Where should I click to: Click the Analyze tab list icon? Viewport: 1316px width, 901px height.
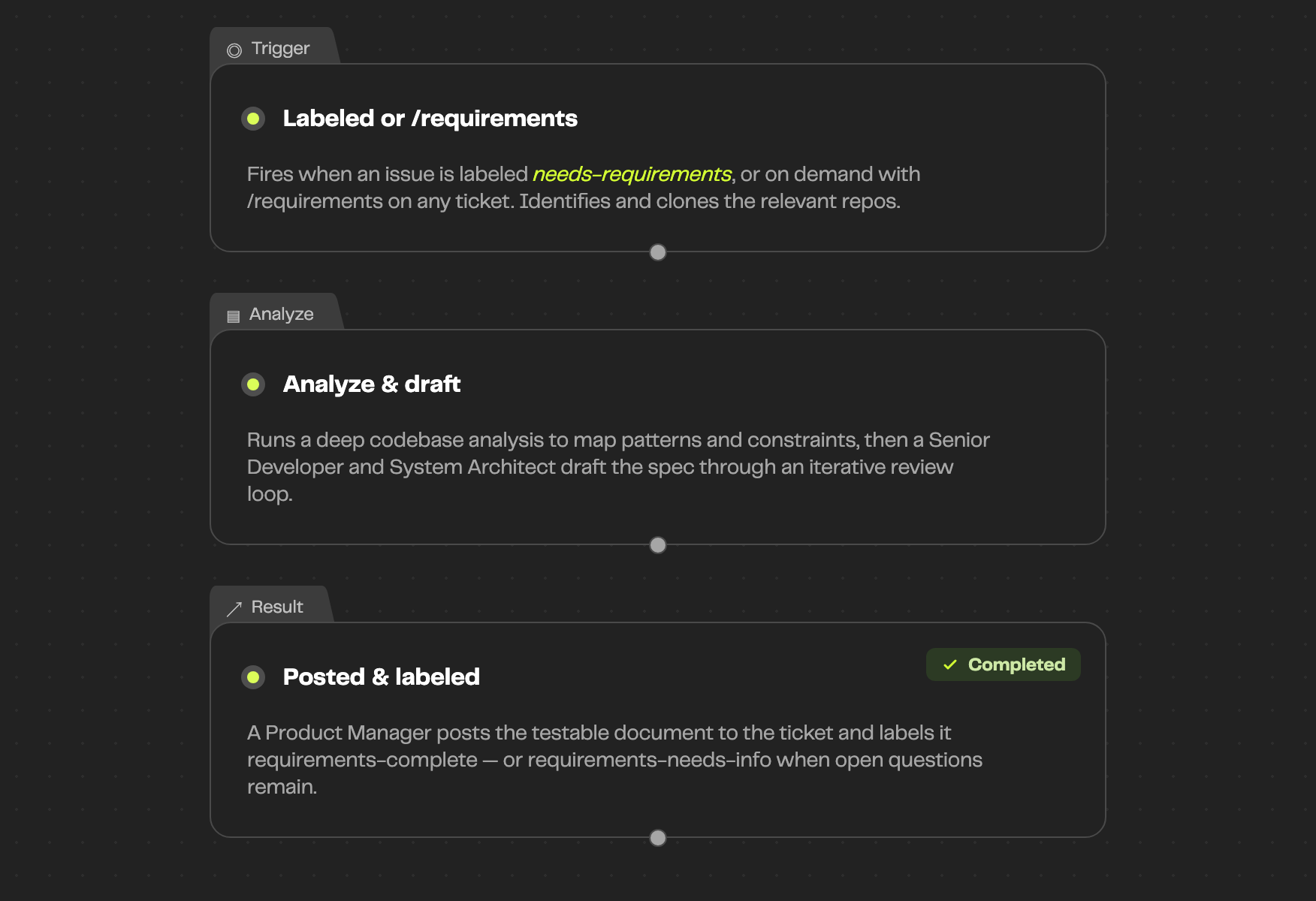pos(234,316)
